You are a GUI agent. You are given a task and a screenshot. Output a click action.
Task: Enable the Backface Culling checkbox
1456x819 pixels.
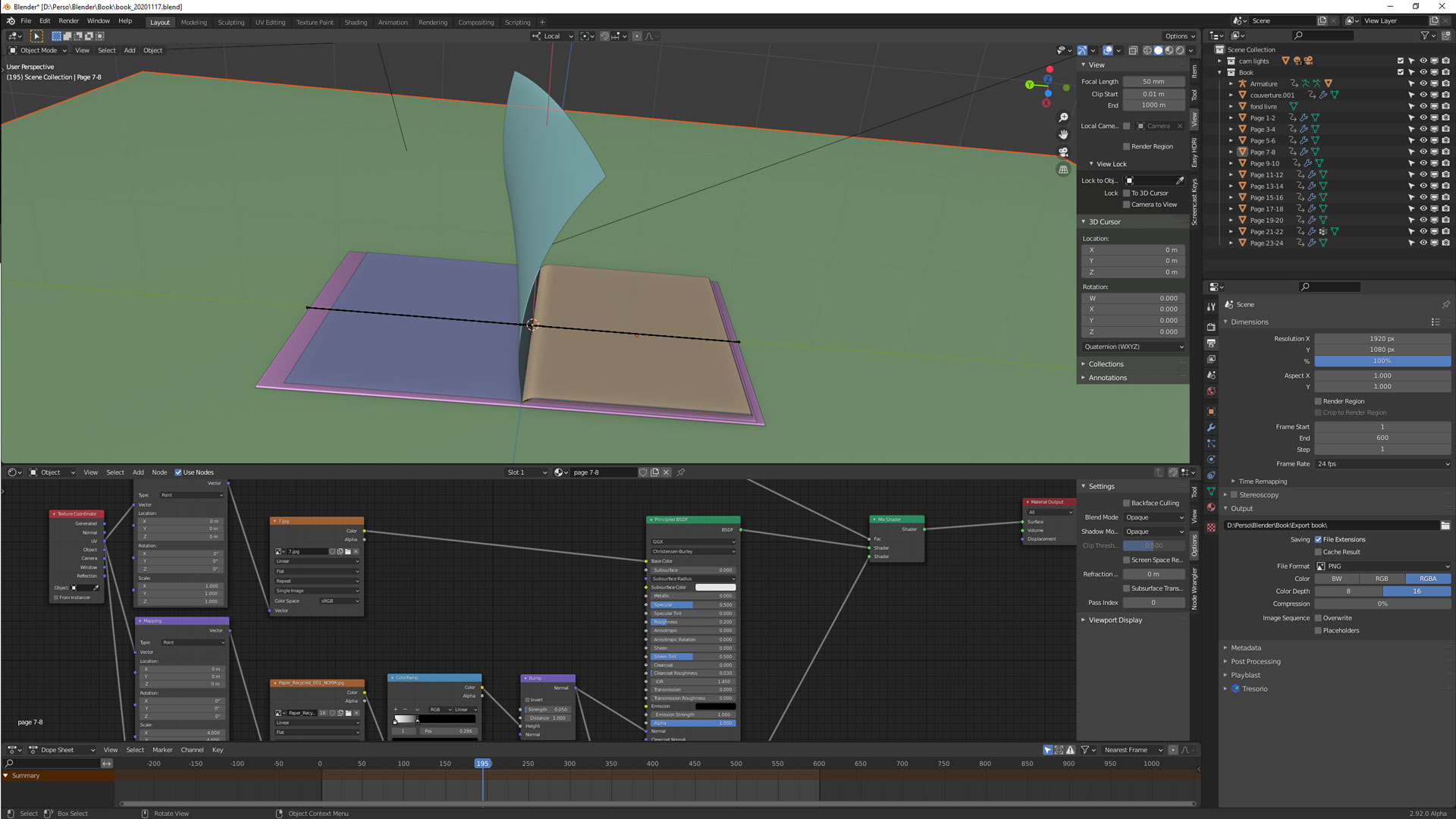click(1126, 503)
